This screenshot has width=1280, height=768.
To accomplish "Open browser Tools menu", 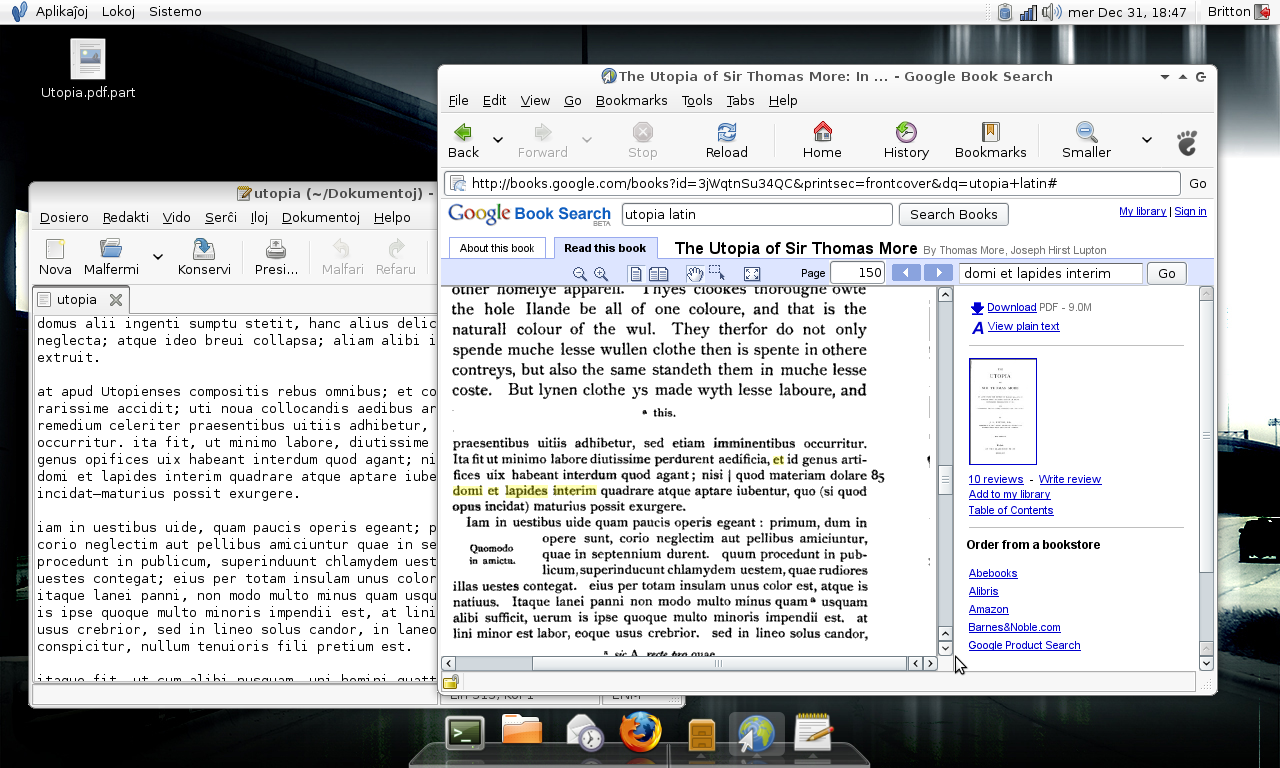I will pyautogui.click(x=697, y=100).
